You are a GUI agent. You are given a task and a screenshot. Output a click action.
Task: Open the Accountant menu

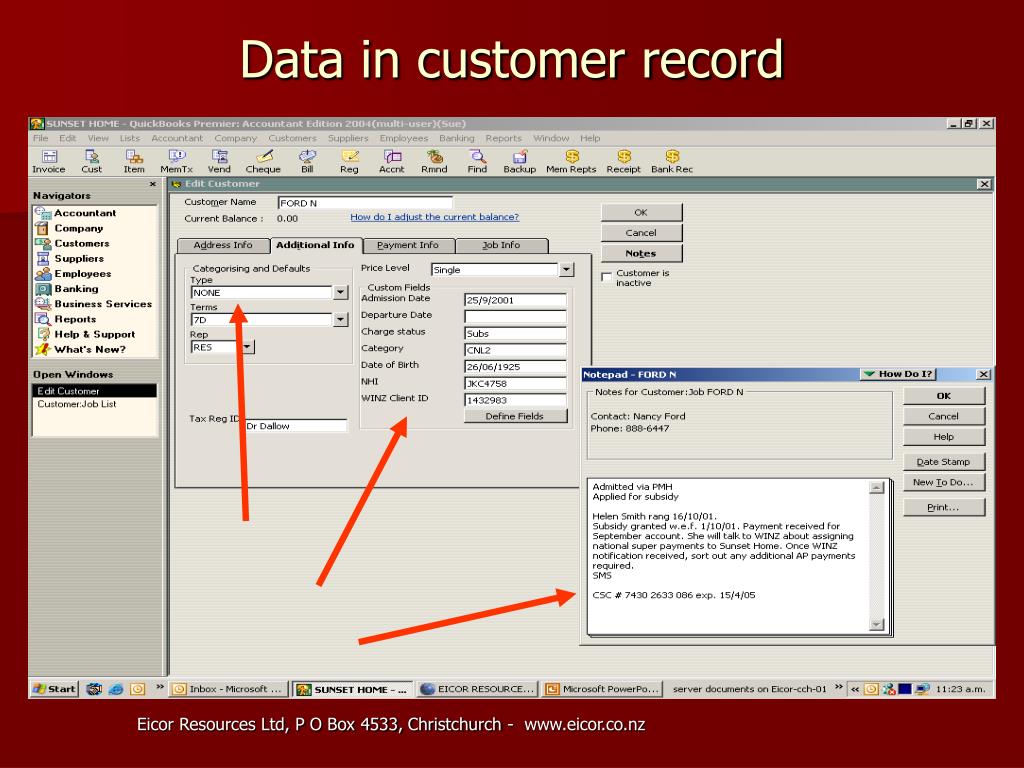(x=177, y=138)
